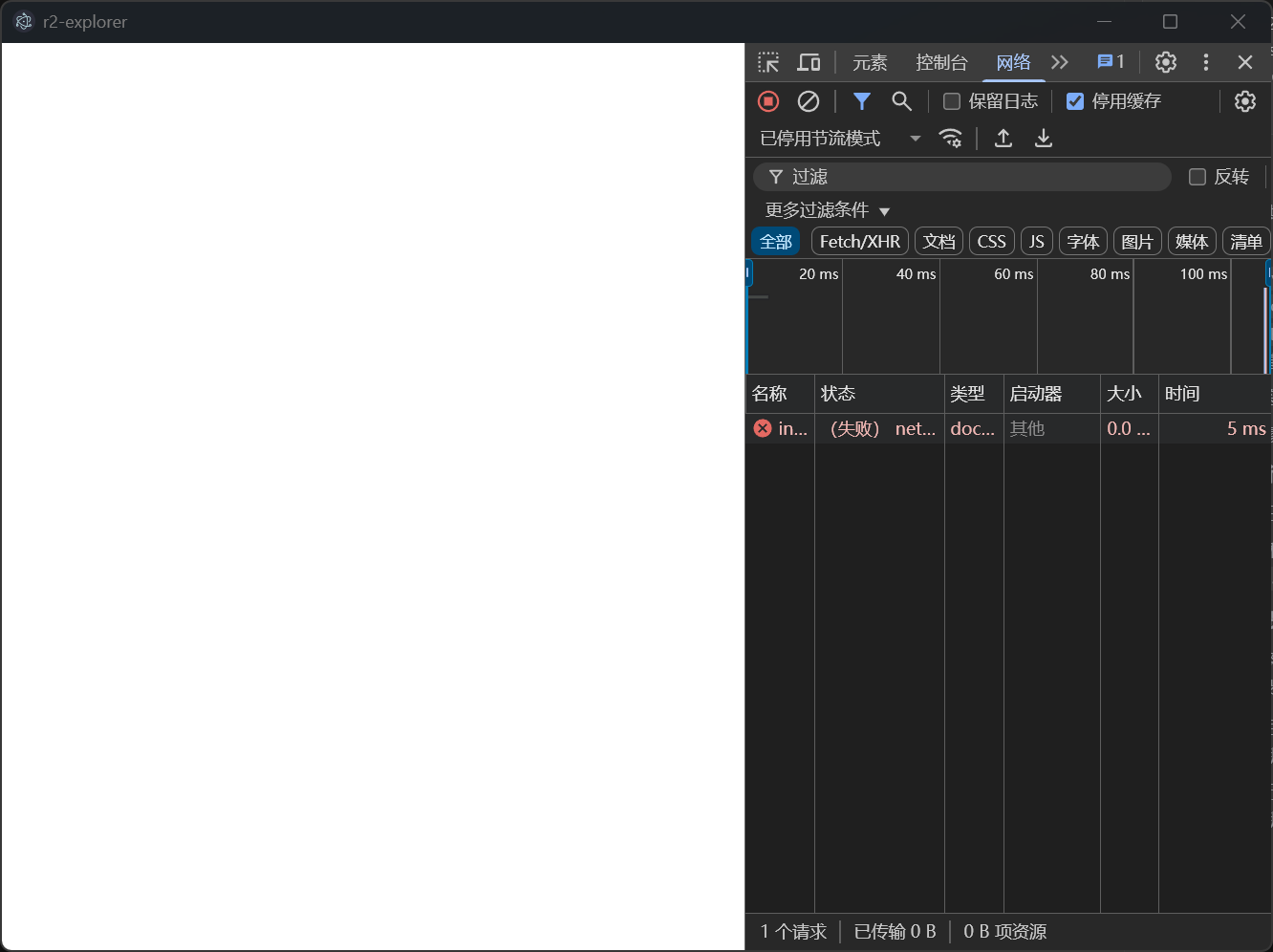1273x952 pixels.
Task: Focus the 过滤 filter input
Action: (x=962, y=177)
